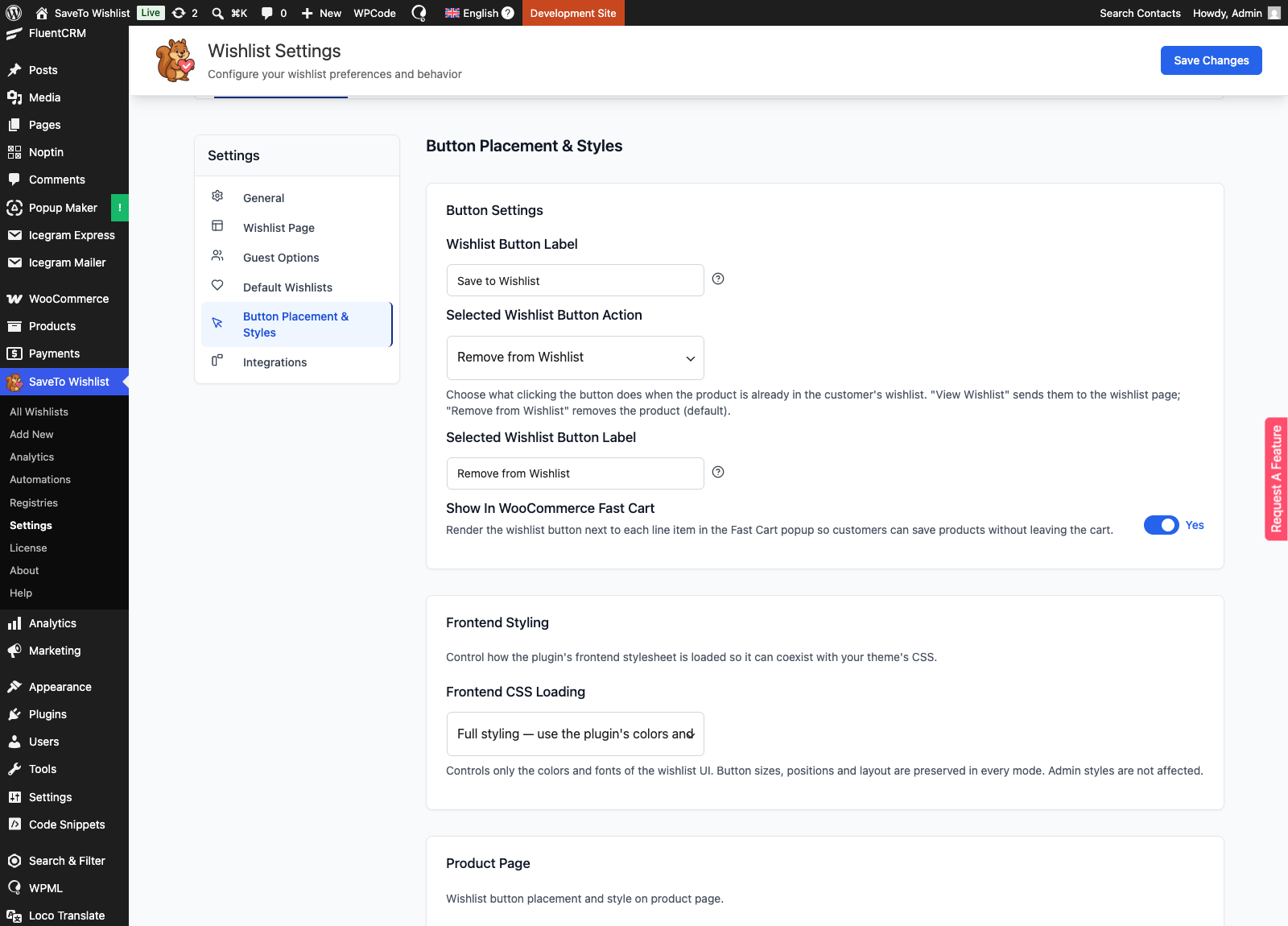Open Wishlist Page settings section

click(x=296, y=228)
